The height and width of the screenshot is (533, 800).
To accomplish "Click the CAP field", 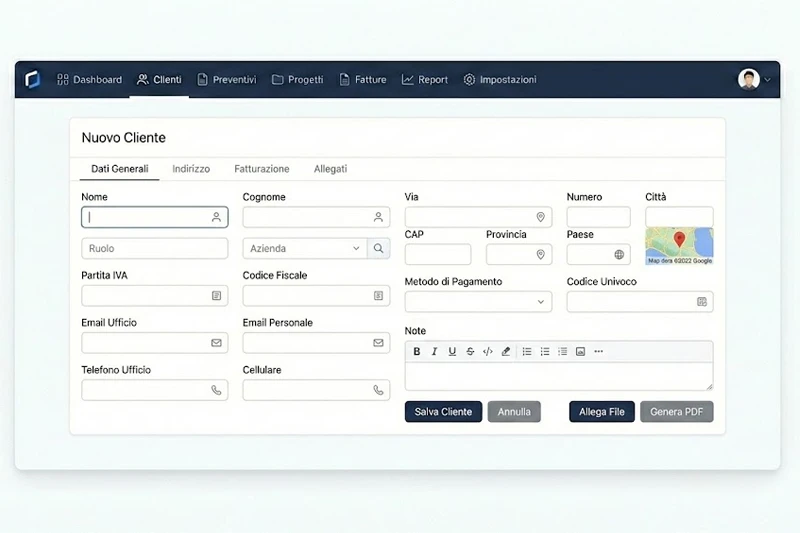I will pyautogui.click(x=438, y=255).
